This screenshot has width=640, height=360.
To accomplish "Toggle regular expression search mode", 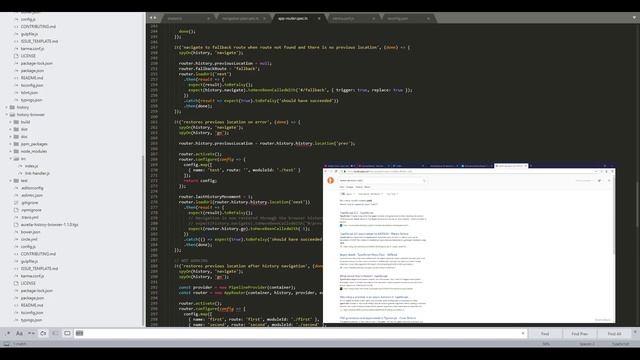I will tap(7, 333).
